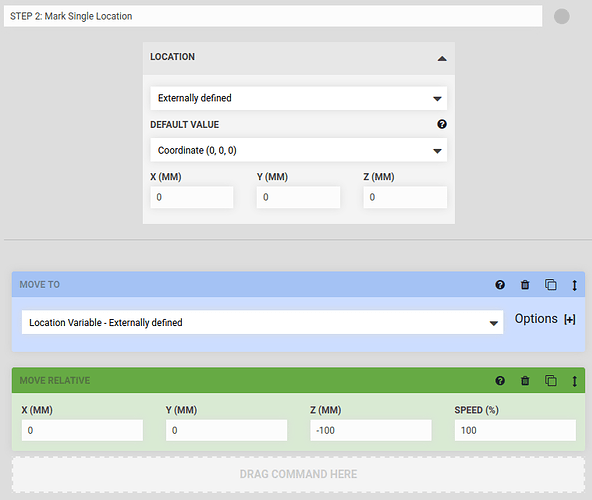Copy the Move Relative command
592x500 pixels.
click(x=550, y=380)
